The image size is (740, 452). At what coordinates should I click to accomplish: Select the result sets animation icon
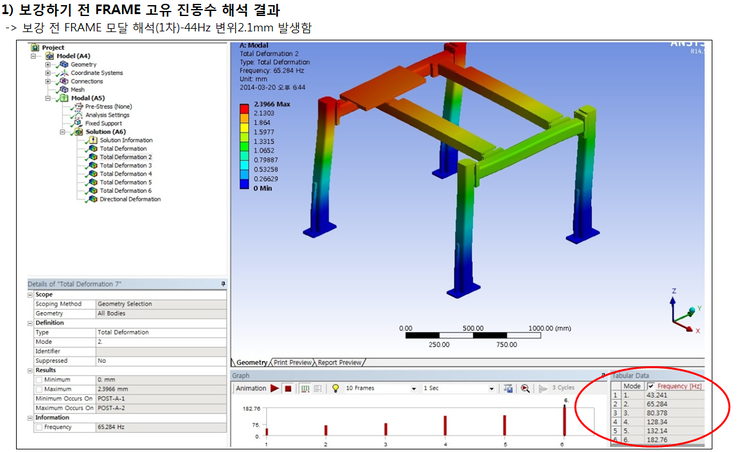318,388
